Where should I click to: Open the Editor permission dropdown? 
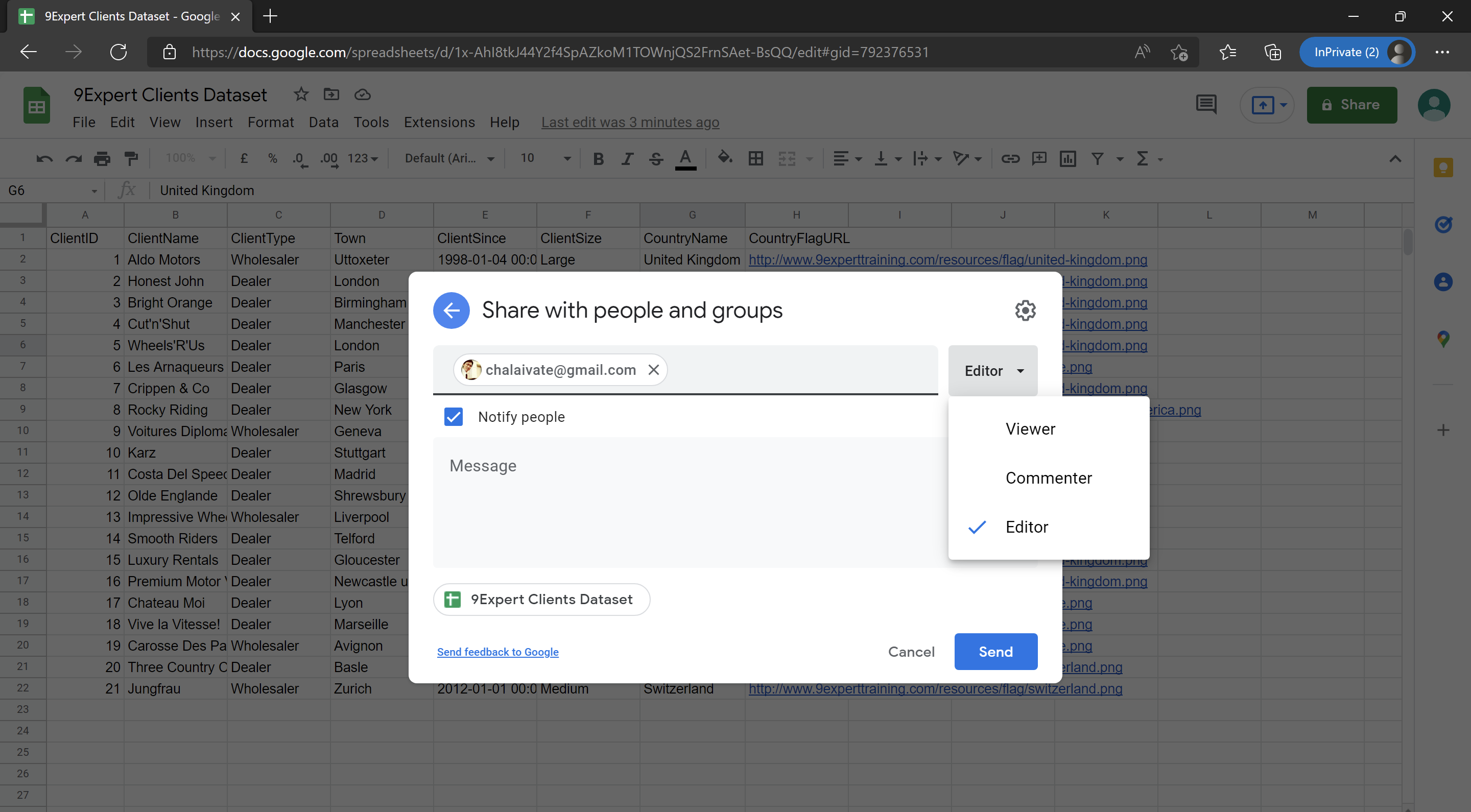point(992,371)
